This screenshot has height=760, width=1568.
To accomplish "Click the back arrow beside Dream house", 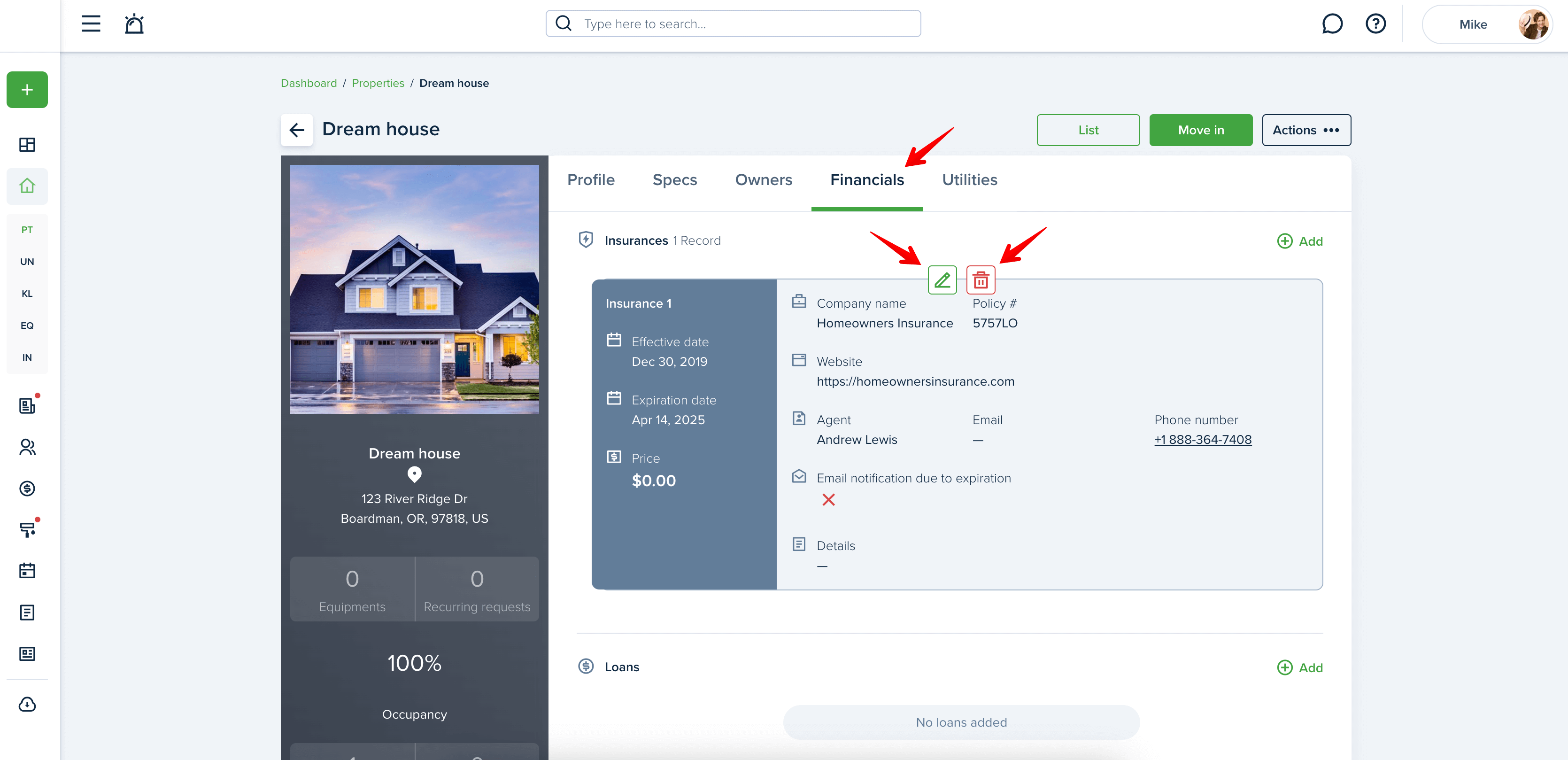I will pos(296,130).
